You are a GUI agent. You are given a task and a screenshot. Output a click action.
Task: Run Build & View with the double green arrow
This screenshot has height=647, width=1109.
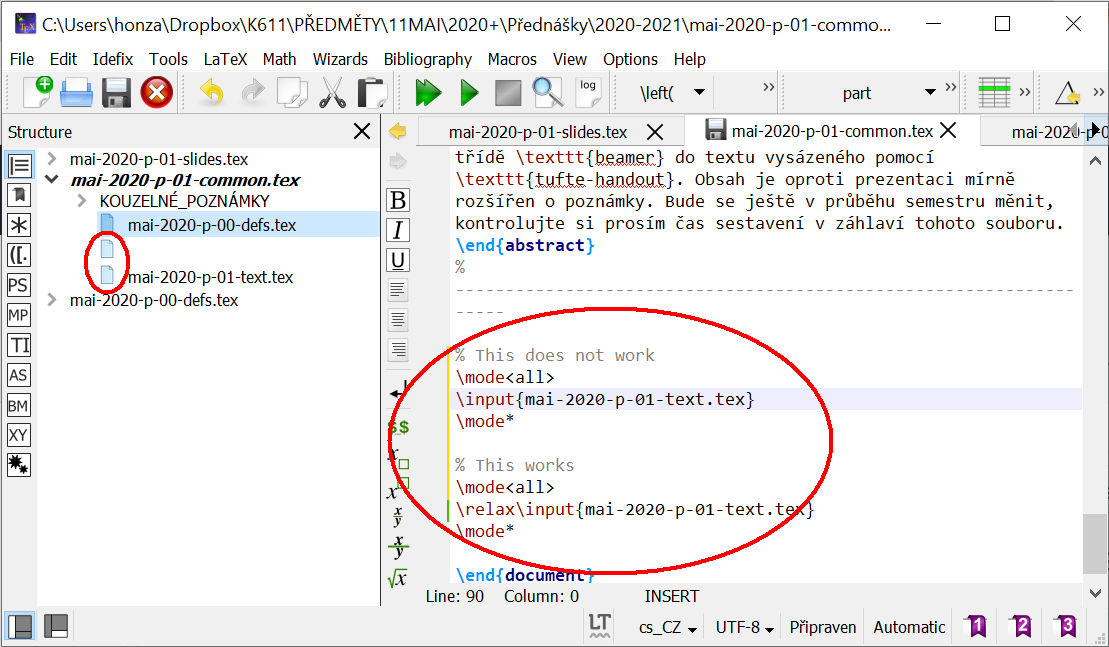coord(428,92)
